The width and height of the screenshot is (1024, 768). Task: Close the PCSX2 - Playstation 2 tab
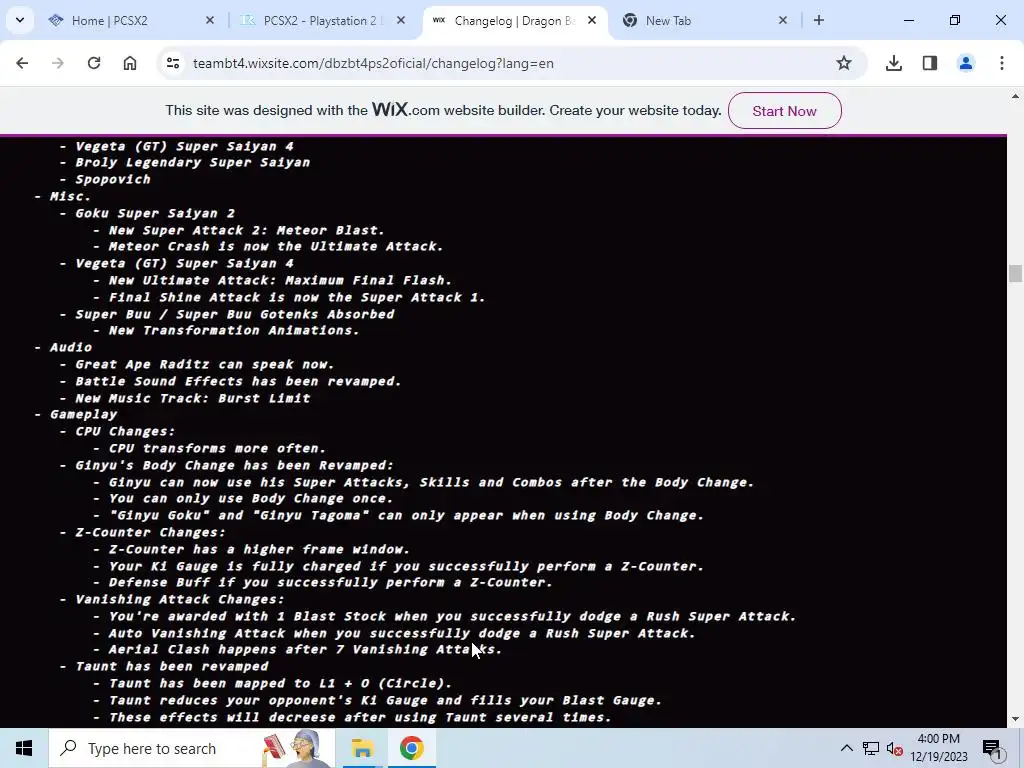pos(401,21)
